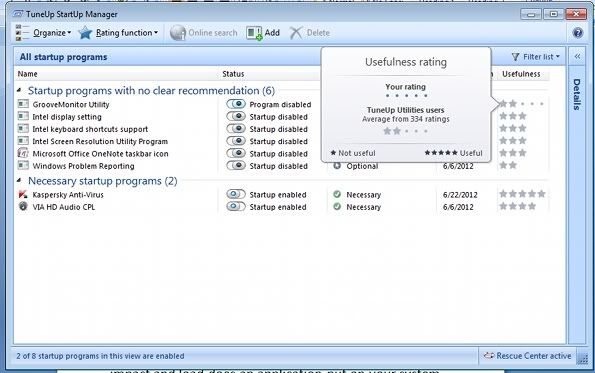Click OneNote taskbar icon usefulness stars
This screenshot has width=595, height=373.
[x=513, y=153]
